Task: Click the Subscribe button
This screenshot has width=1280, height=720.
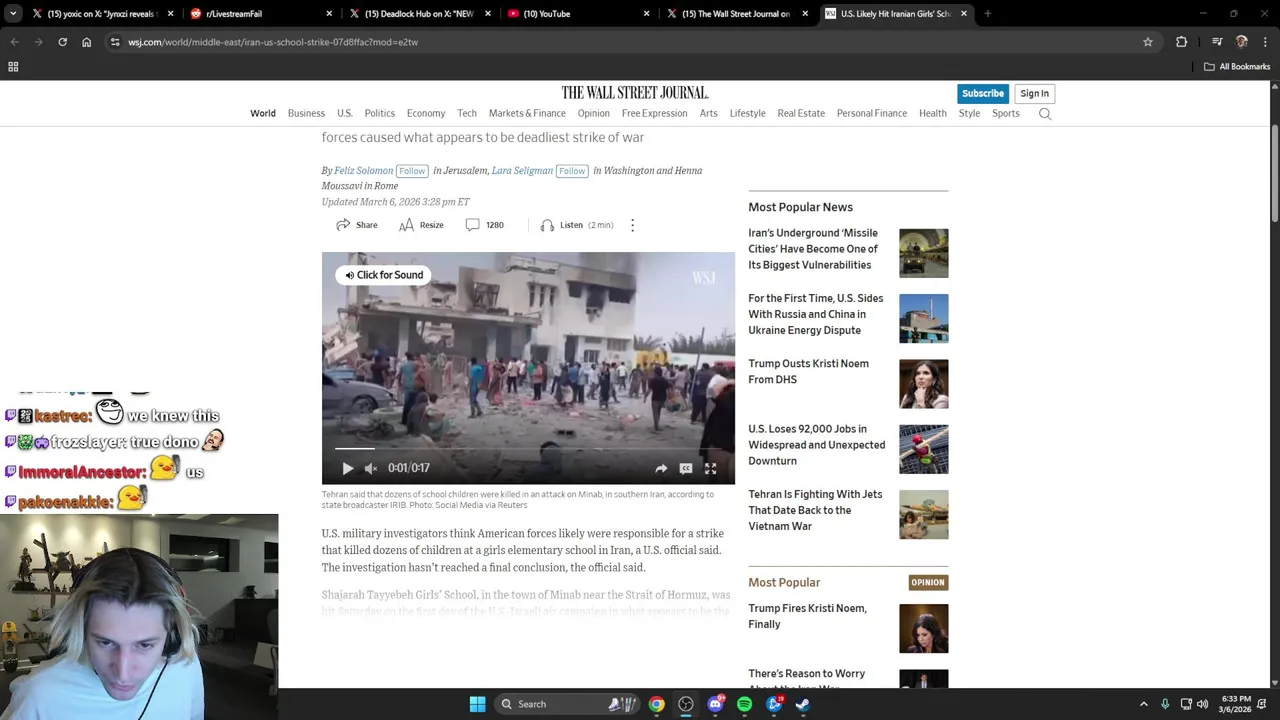Action: [982, 93]
